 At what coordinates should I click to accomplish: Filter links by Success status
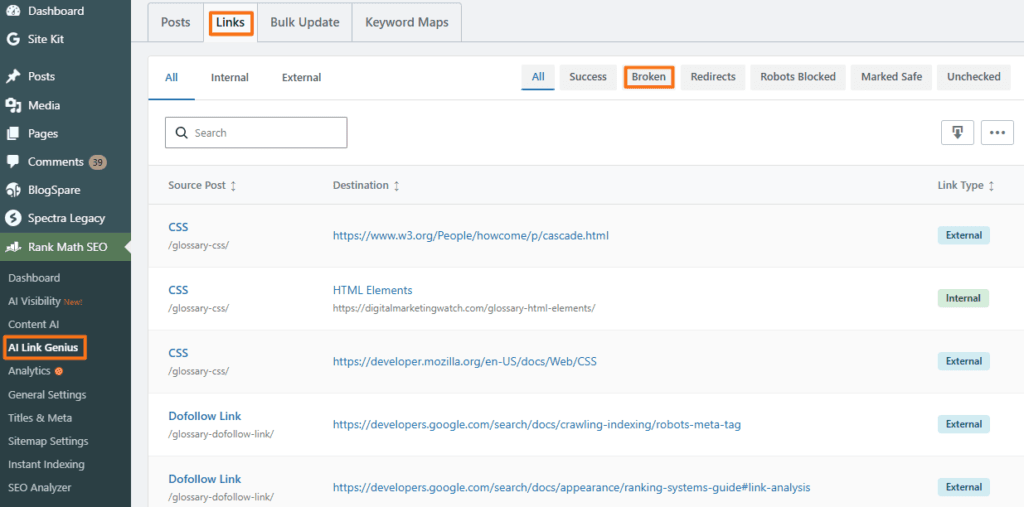click(588, 76)
